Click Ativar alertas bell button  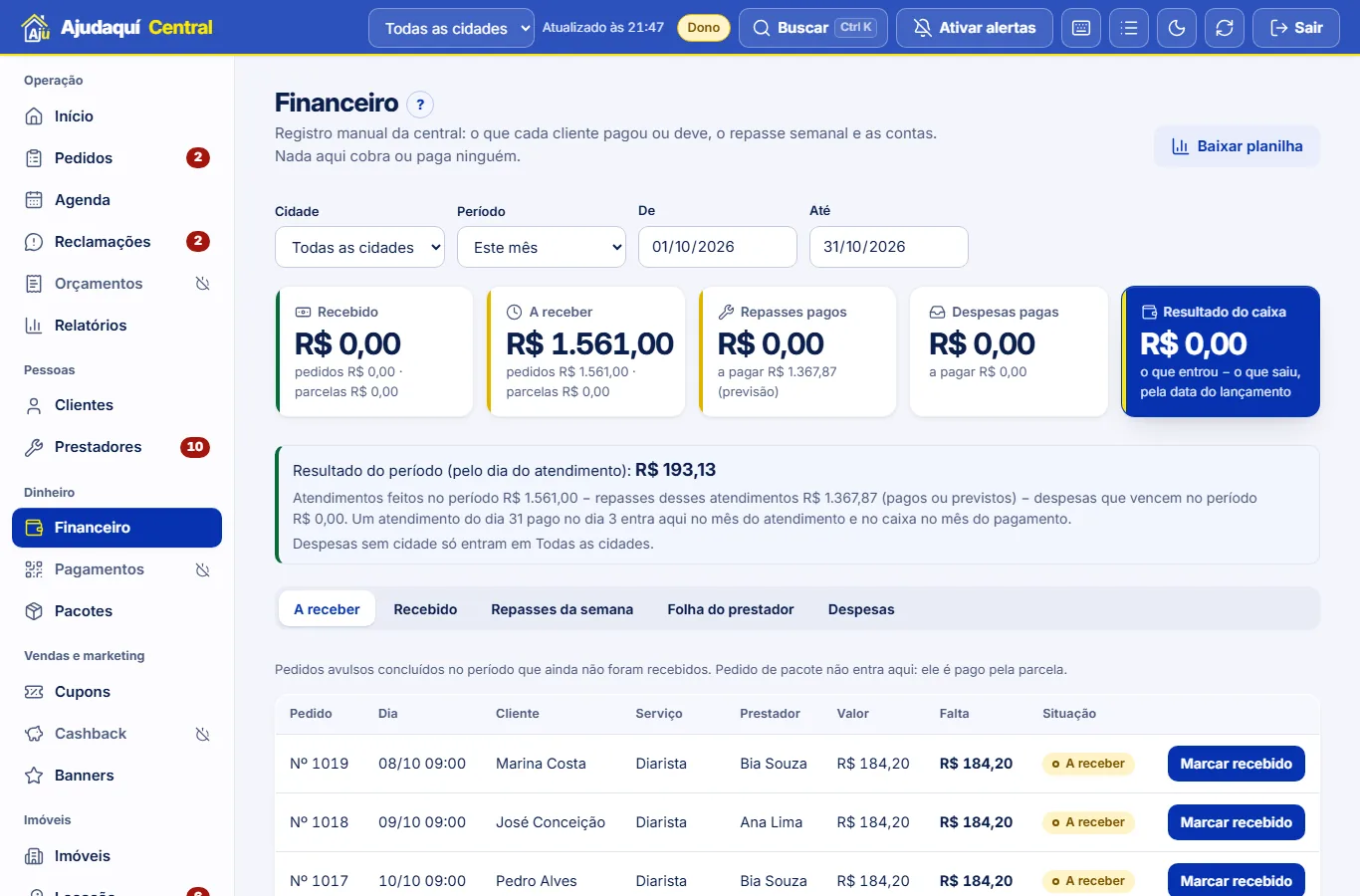coord(975,28)
